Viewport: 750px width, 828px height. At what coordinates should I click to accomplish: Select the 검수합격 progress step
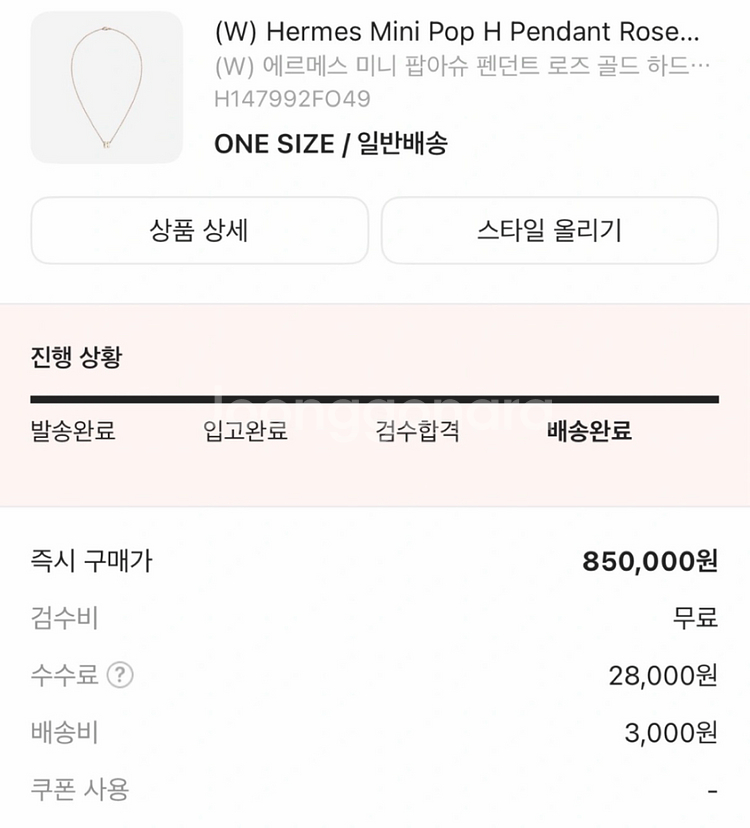(x=417, y=432)
